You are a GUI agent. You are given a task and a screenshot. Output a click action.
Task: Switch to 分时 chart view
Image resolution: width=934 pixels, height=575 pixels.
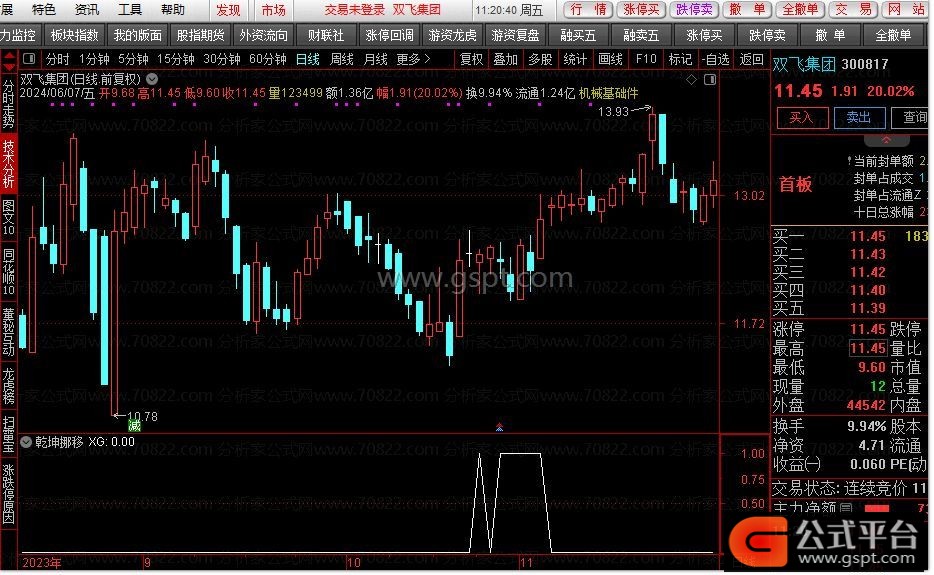tap(58, 60)
